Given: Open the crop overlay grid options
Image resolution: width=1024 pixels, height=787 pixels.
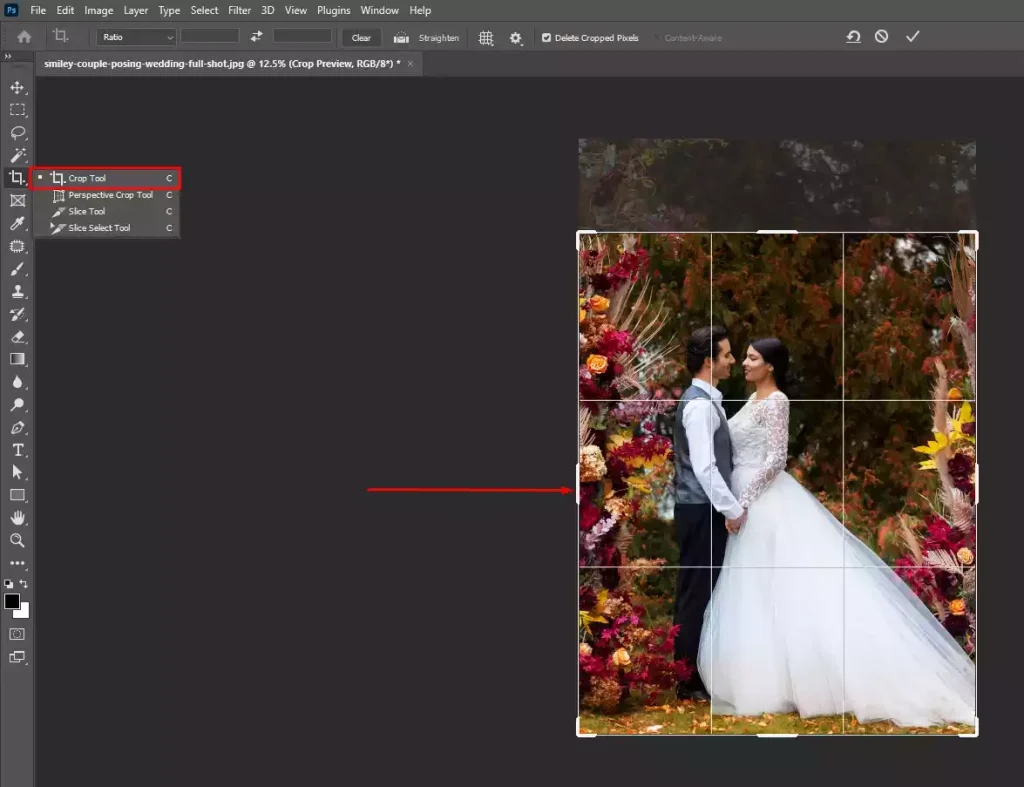Looking at the screenshot, I should 485,37.
